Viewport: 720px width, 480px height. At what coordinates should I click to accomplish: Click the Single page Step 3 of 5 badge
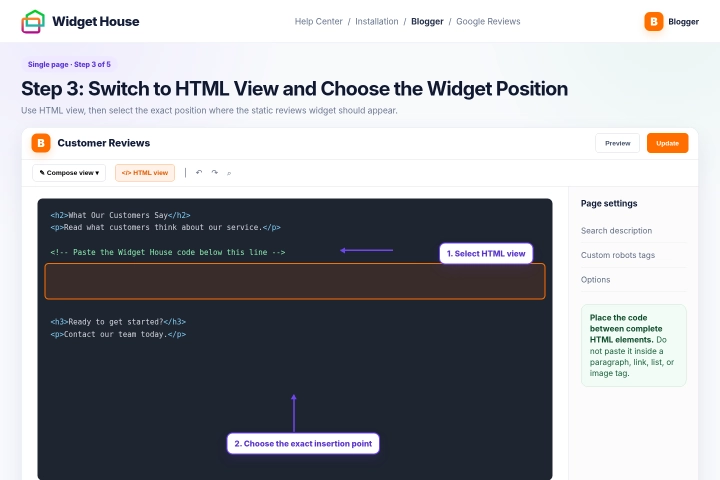69,64
